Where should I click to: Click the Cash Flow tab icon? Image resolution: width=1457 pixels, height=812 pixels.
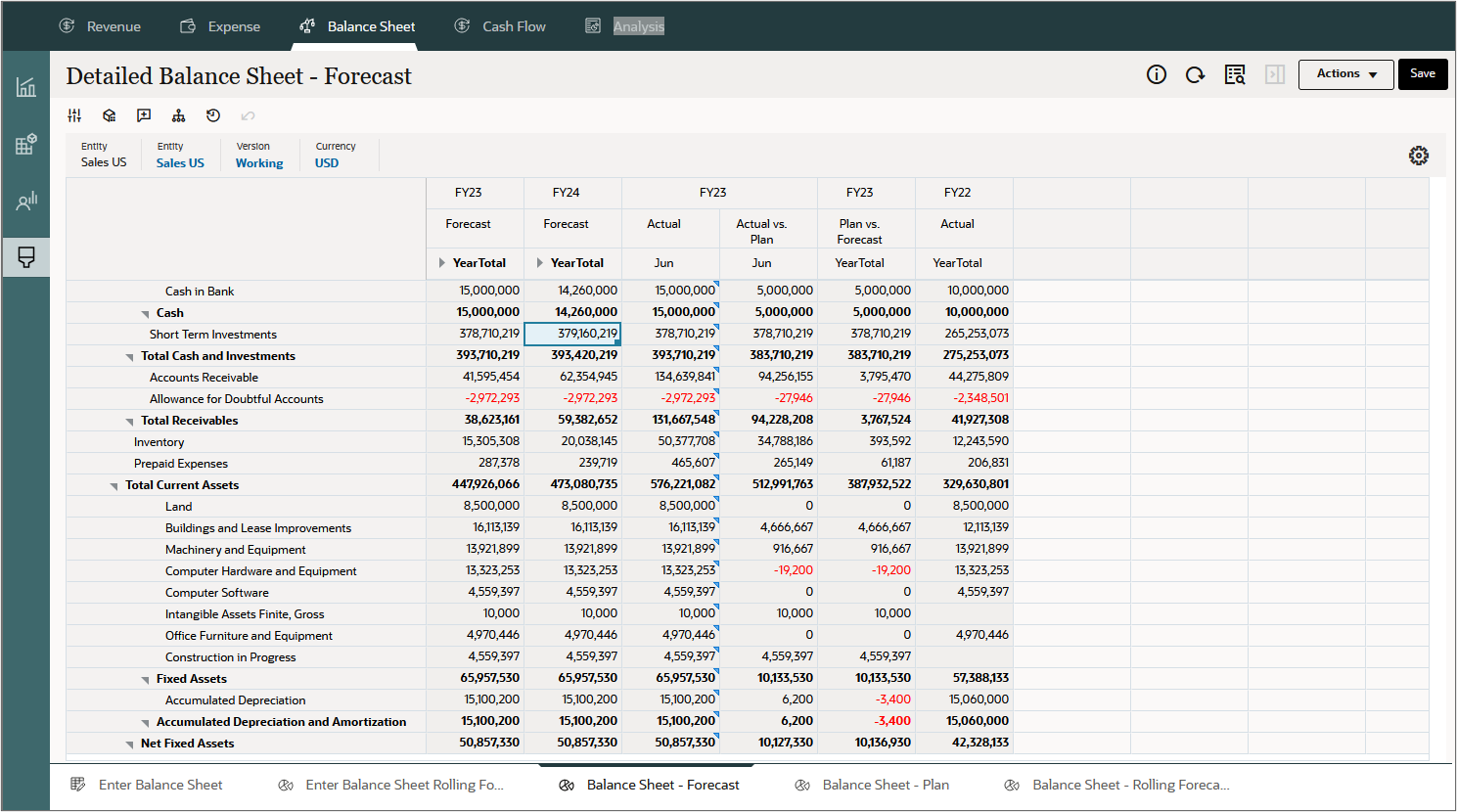[462, 25]
